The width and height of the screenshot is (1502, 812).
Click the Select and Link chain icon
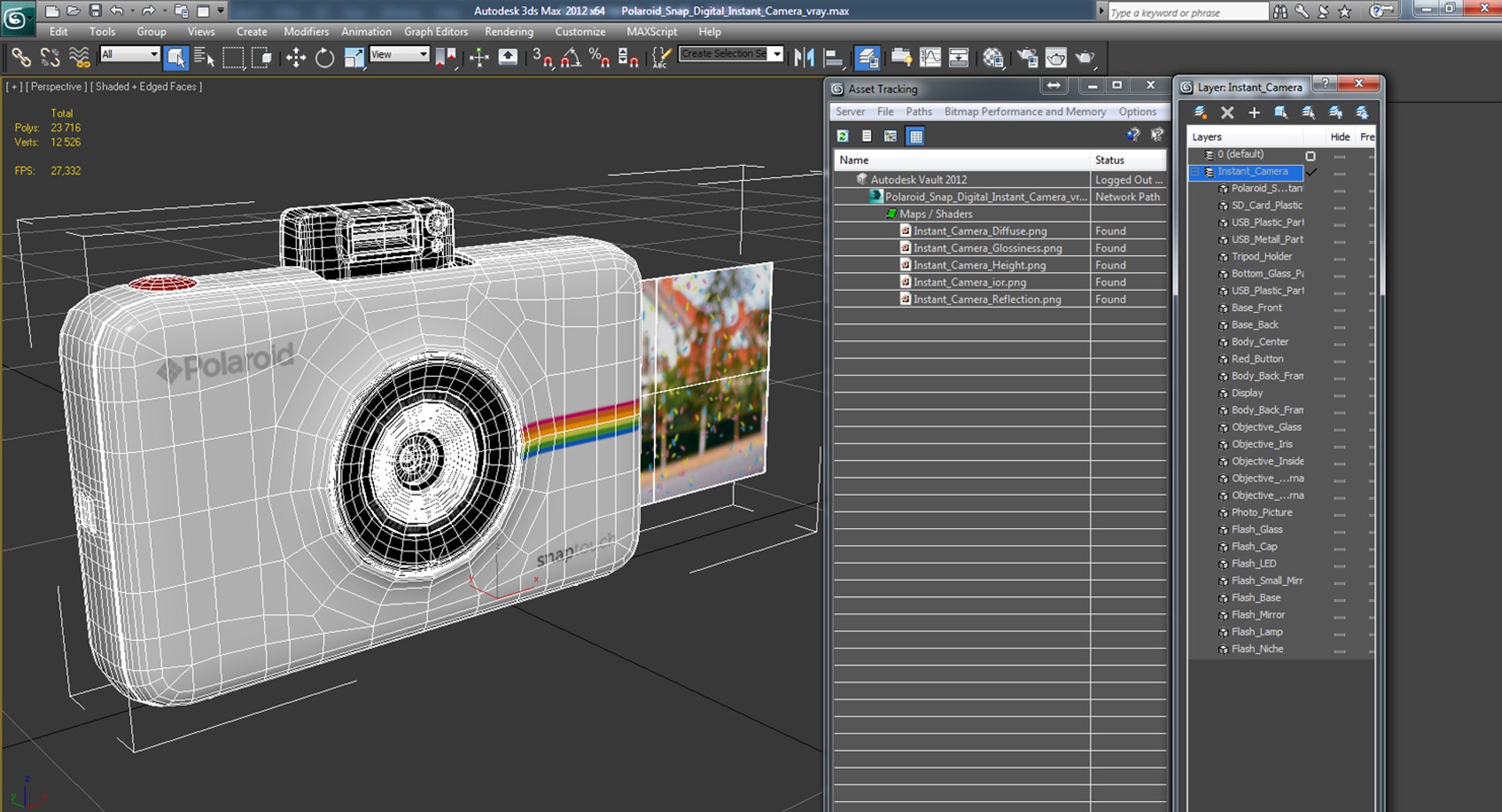[21, 58]
